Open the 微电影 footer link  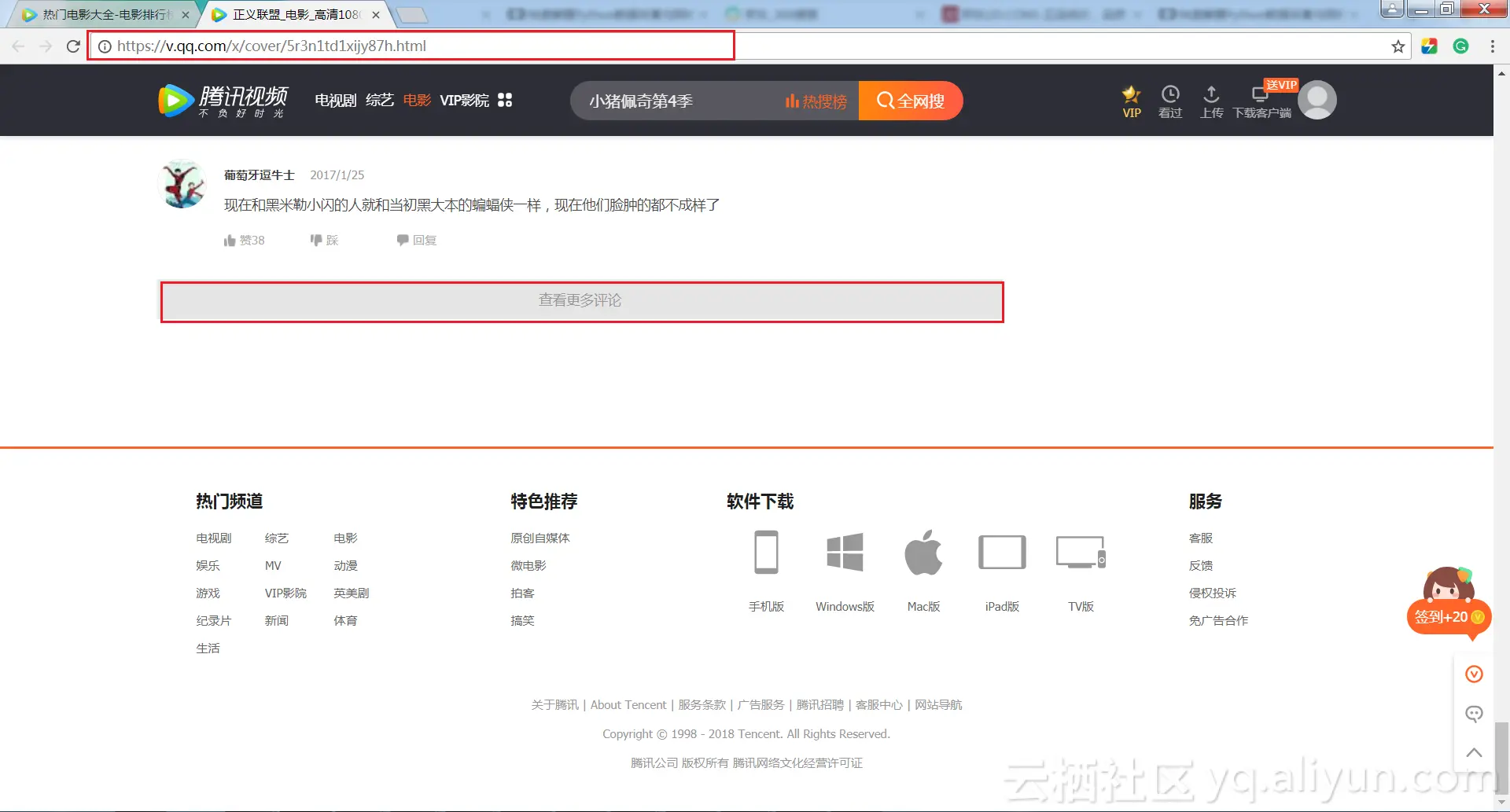click(x=528, y=566)
